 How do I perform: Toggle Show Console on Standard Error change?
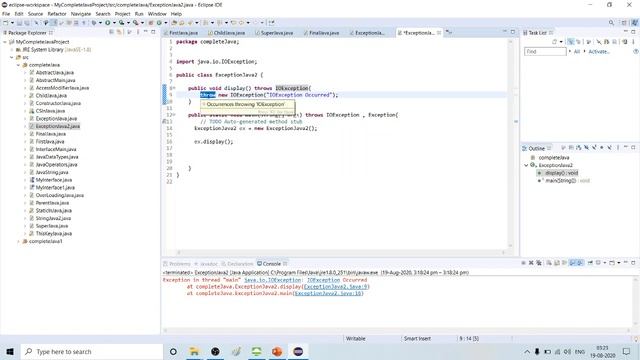point(580,263)
